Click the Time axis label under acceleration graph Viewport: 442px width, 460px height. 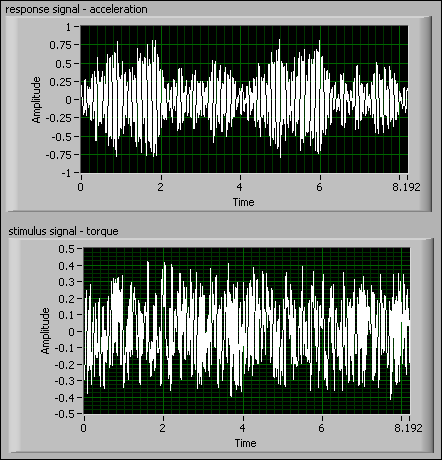coord(243,202)
